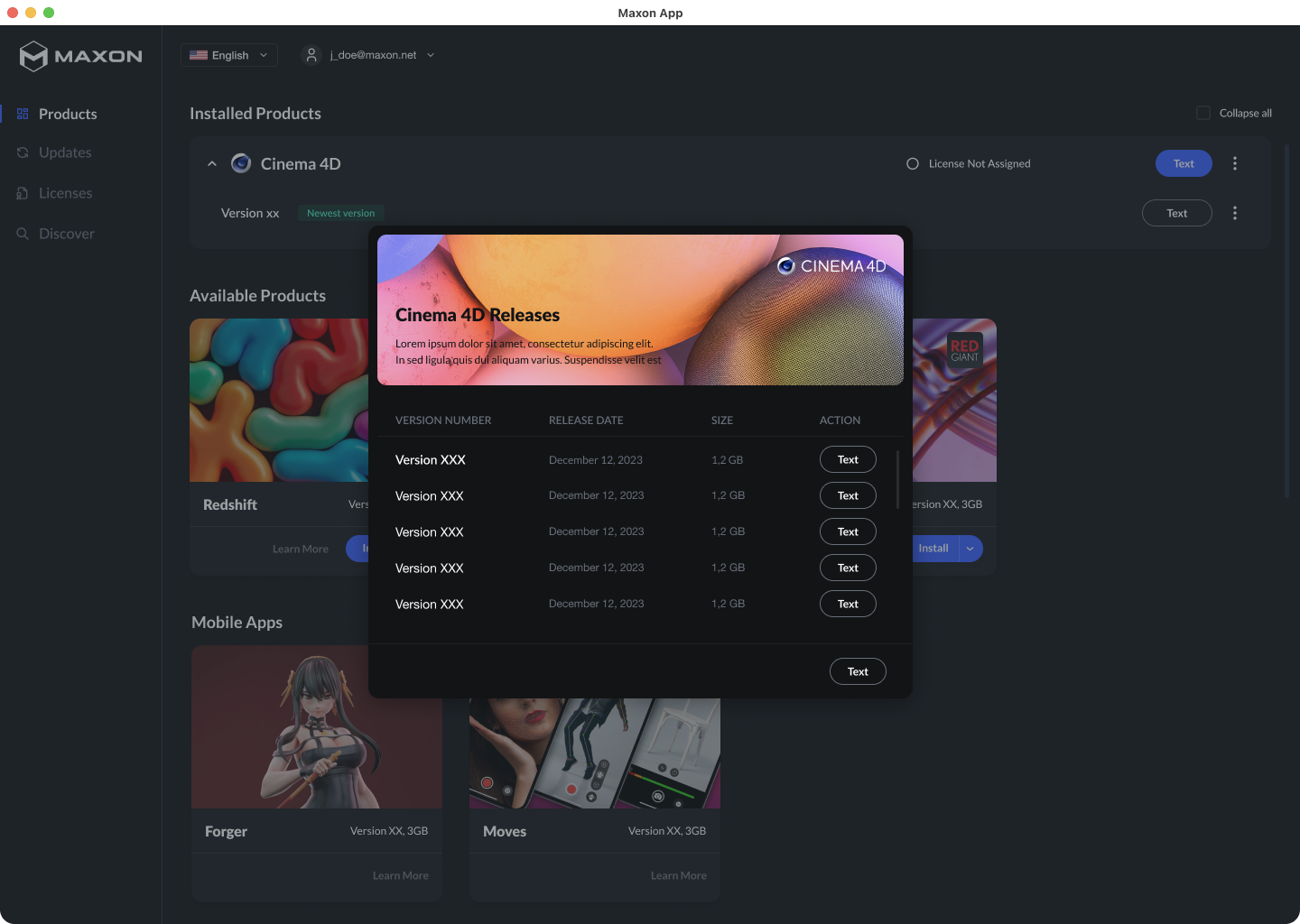1300x924 pixels.
Task: Click the Mobile Apps heading
Action: [237, 623]
